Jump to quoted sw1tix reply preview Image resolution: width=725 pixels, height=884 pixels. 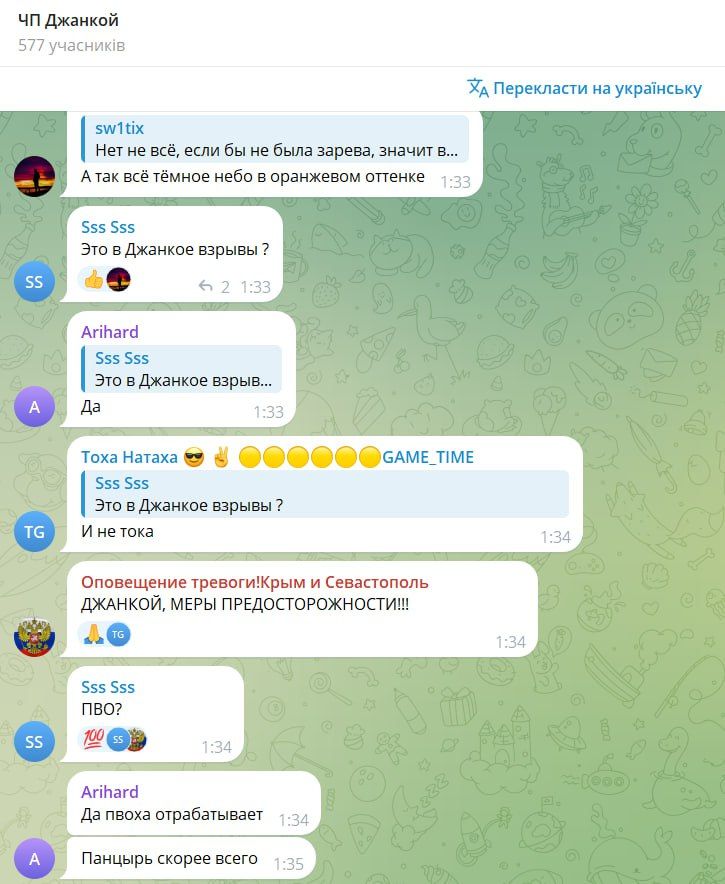click(275, 139)
